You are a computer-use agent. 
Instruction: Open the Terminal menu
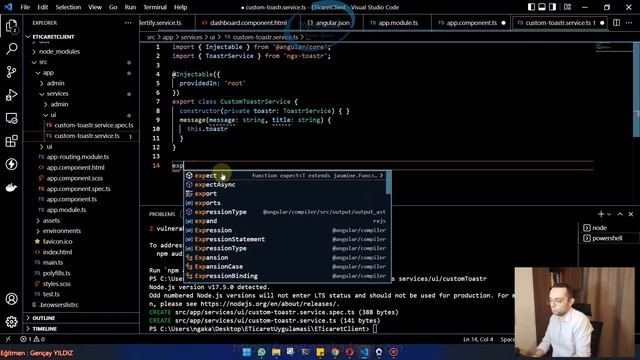click(155, 7)
